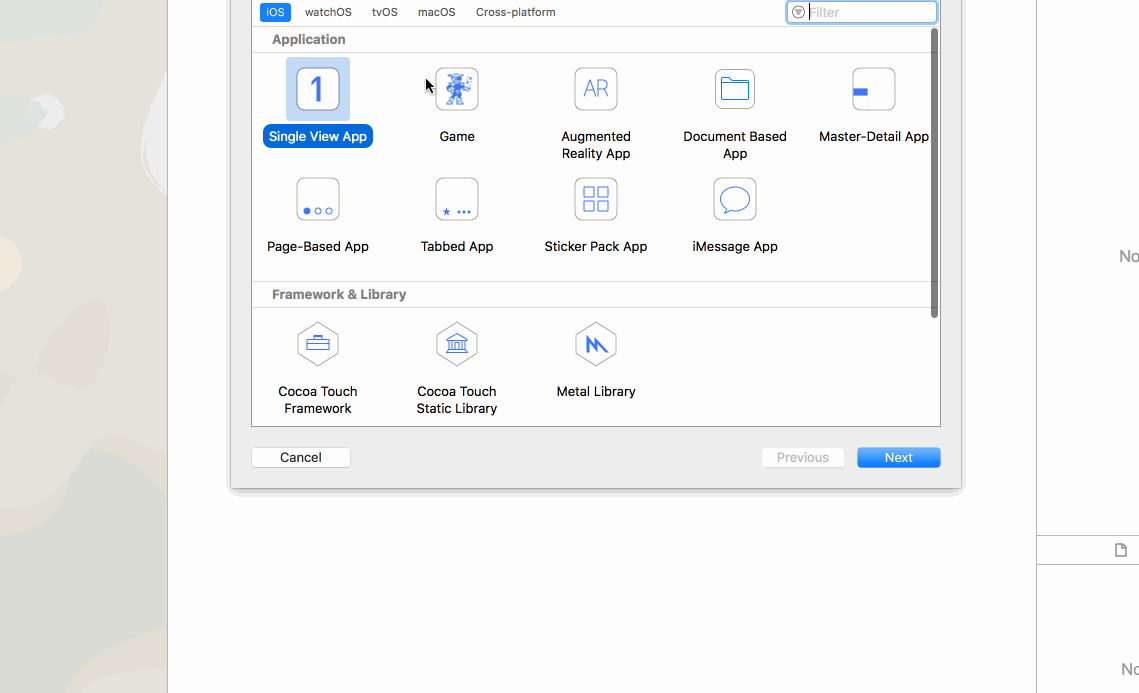Click the Cancel button

301,457
